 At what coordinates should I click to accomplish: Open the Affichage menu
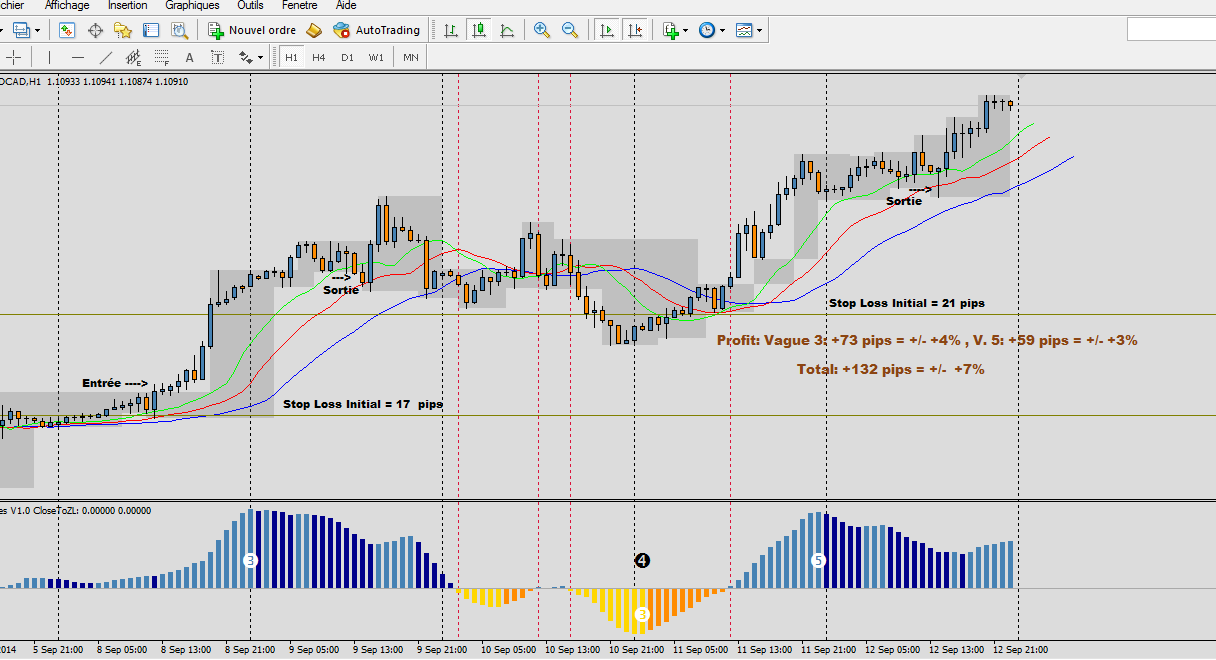[x=67, y=5]
